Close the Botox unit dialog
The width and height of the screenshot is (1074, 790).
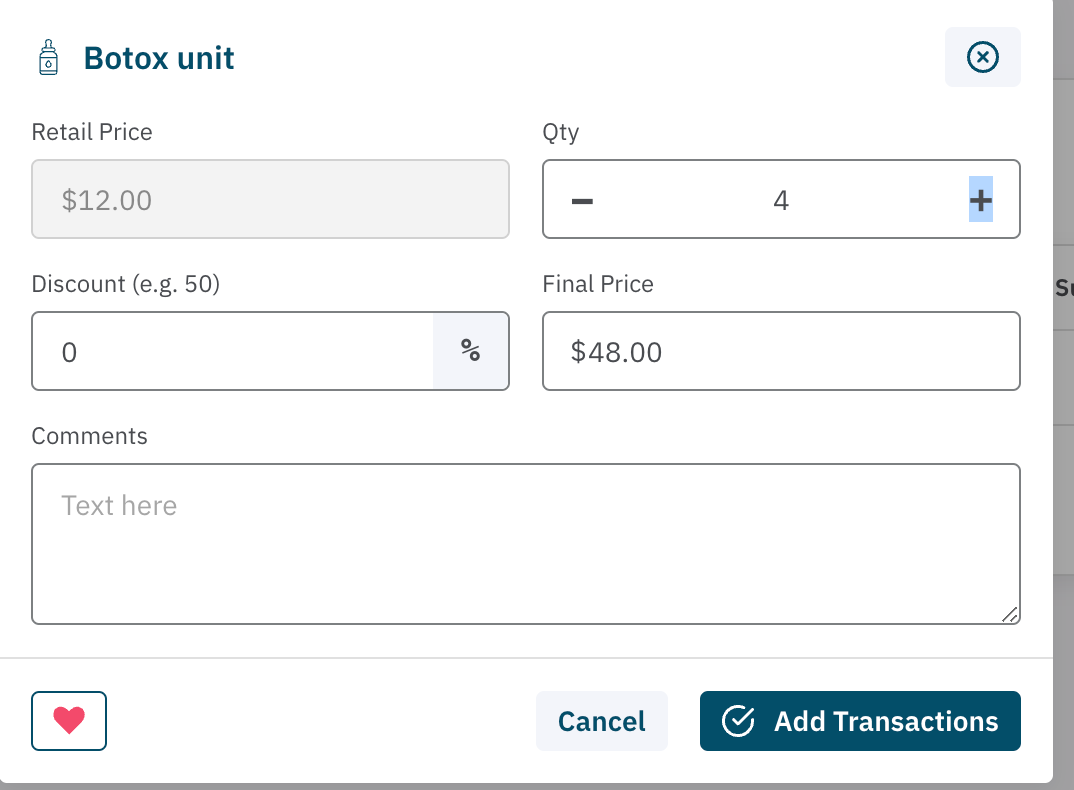tap(982, 58)
